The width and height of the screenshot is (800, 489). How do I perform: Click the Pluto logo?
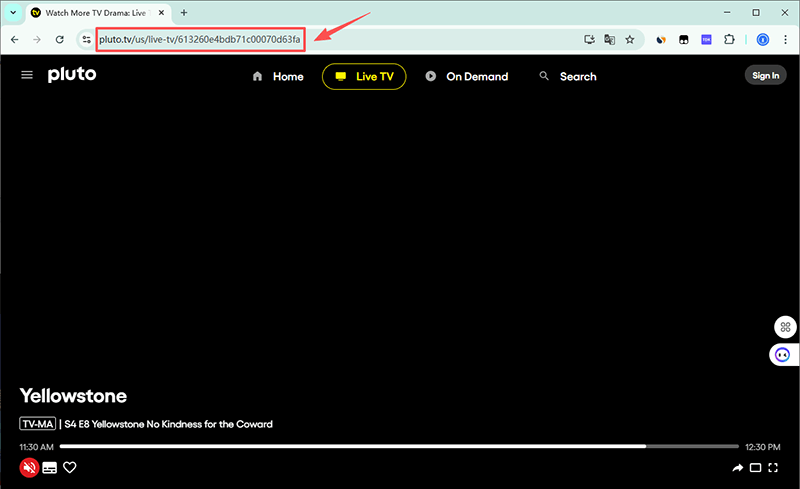coord(72,75)
